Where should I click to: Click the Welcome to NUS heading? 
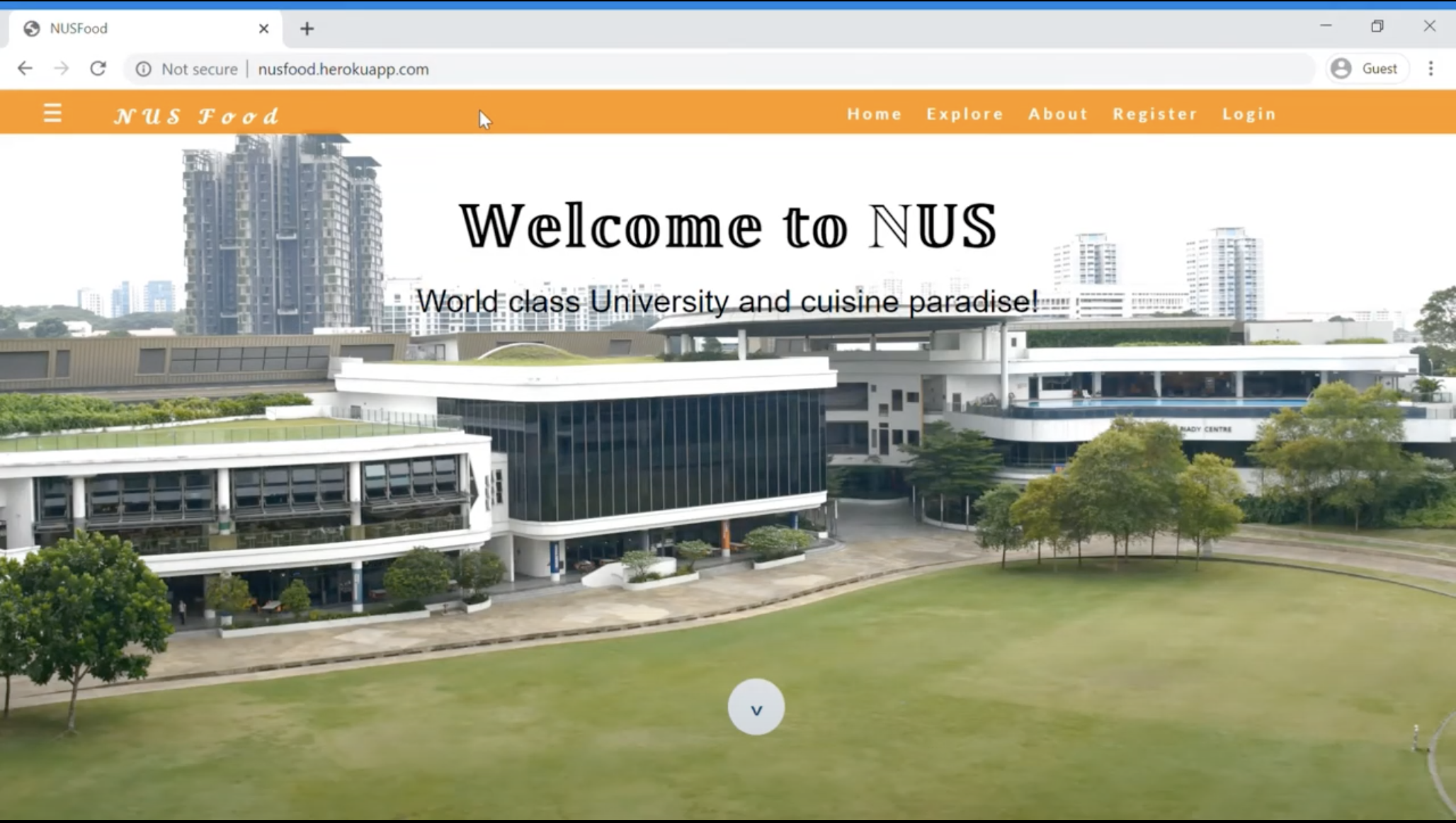click(728, 226)
